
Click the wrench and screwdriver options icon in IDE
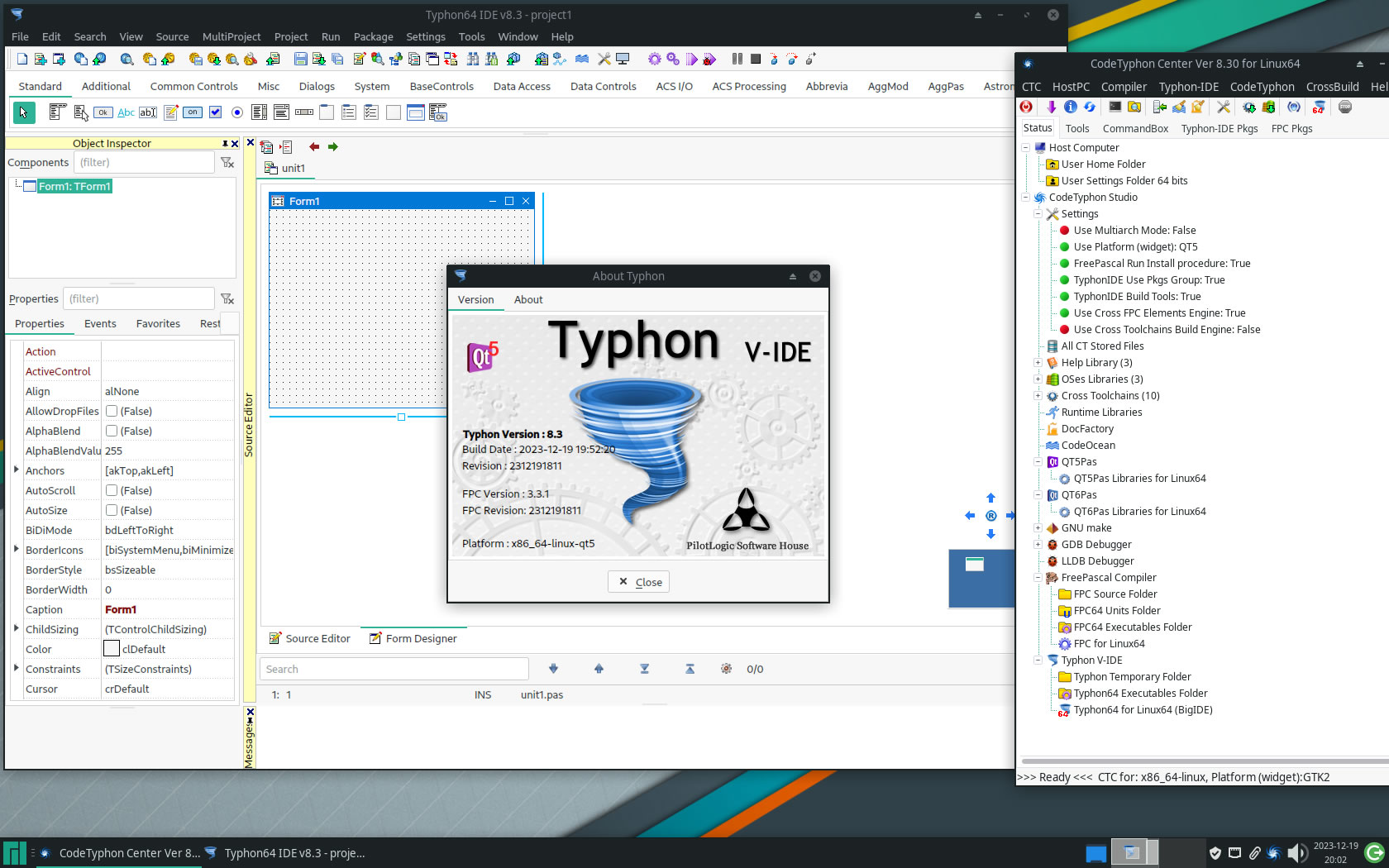coord(604,60)
